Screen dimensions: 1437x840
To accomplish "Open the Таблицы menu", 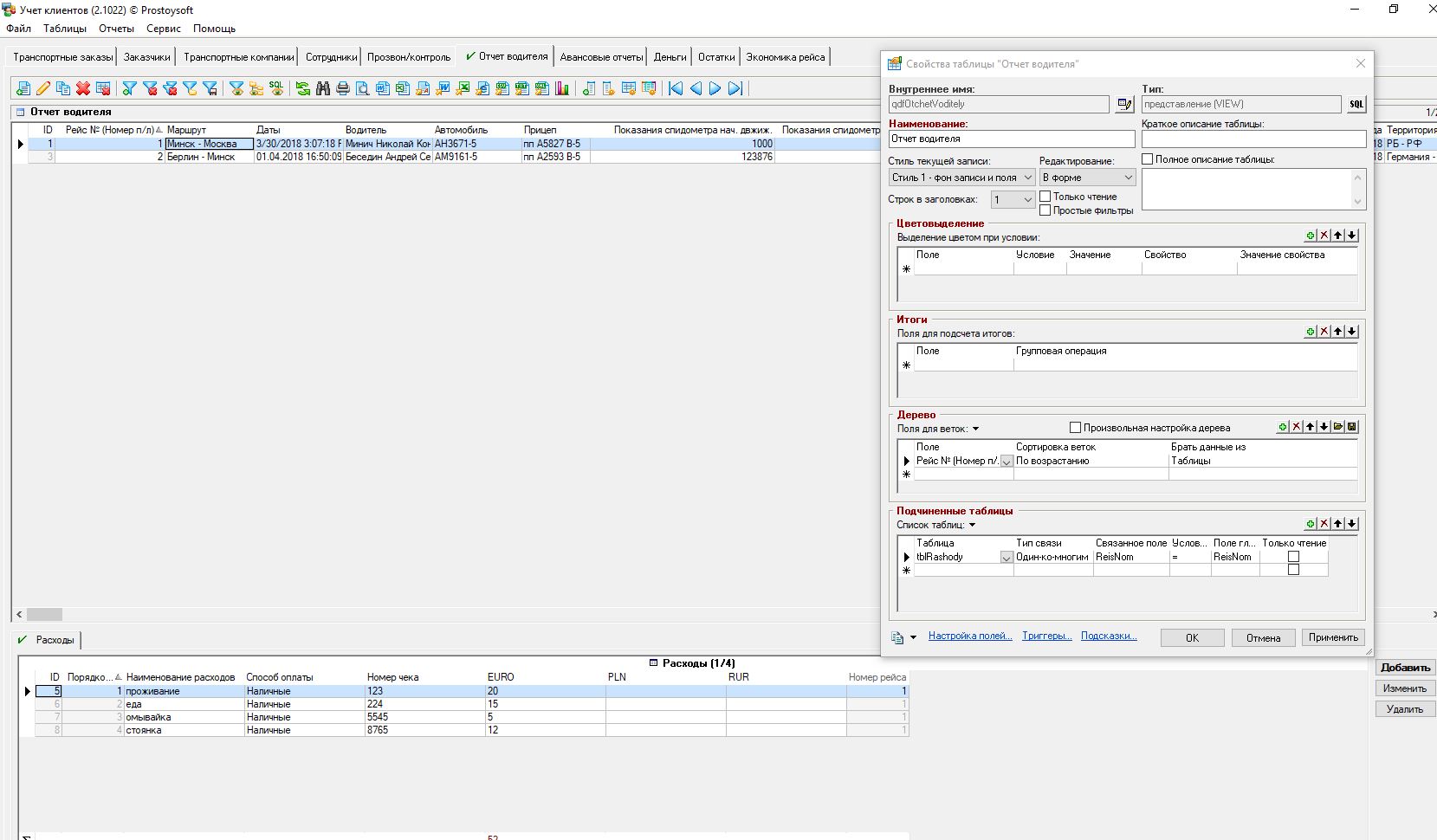I will 65,29.
